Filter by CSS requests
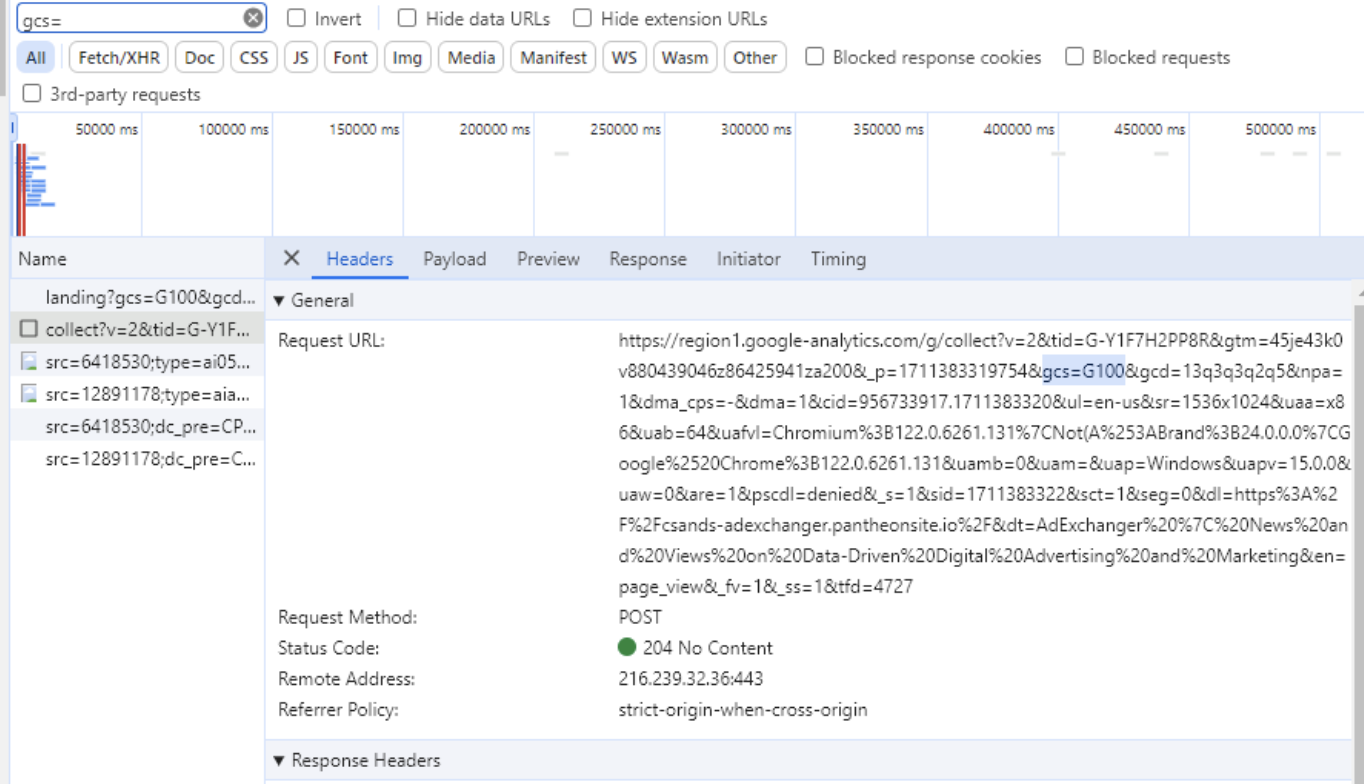This screenshot has height=784, width=1364. click(254, 57)
